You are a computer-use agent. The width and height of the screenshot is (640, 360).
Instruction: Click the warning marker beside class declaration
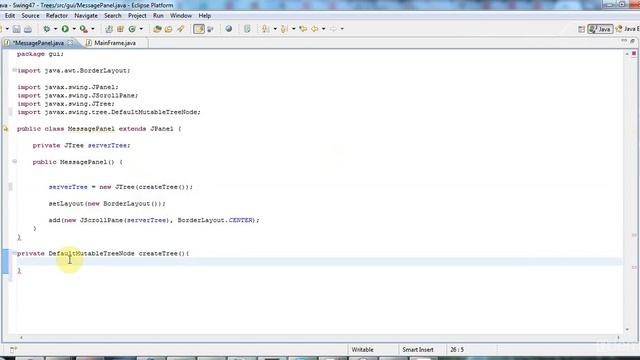[5, 129]
